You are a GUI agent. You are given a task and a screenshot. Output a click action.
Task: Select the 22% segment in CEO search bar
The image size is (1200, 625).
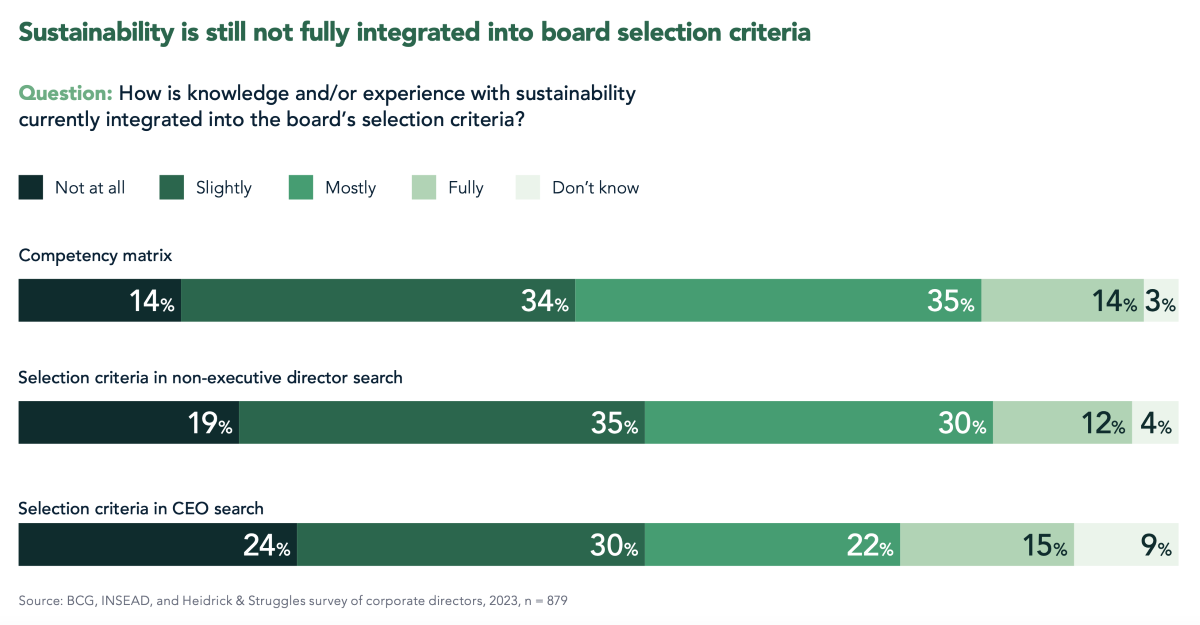772,545
